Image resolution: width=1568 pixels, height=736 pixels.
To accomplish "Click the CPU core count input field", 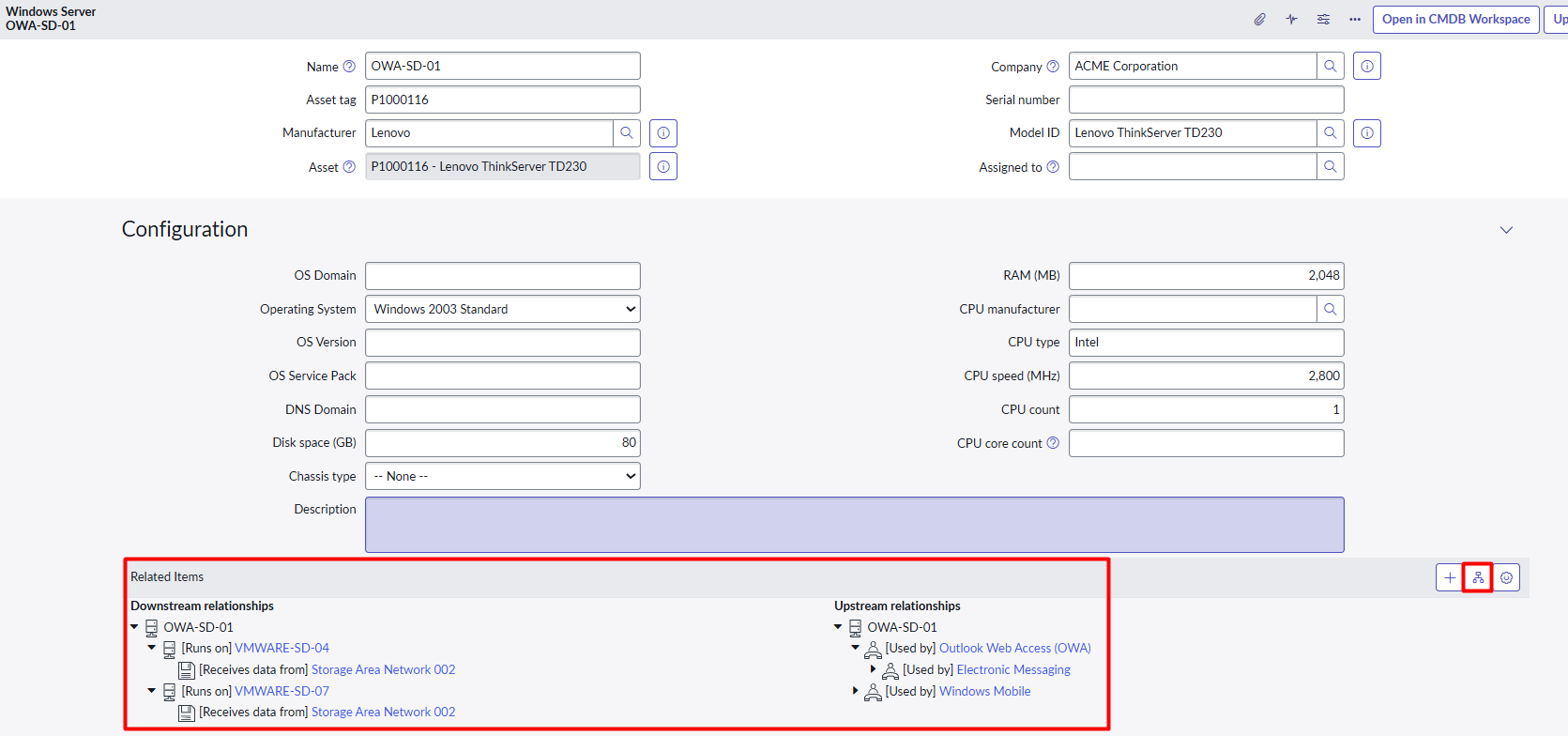I will tap(1207, 443).
